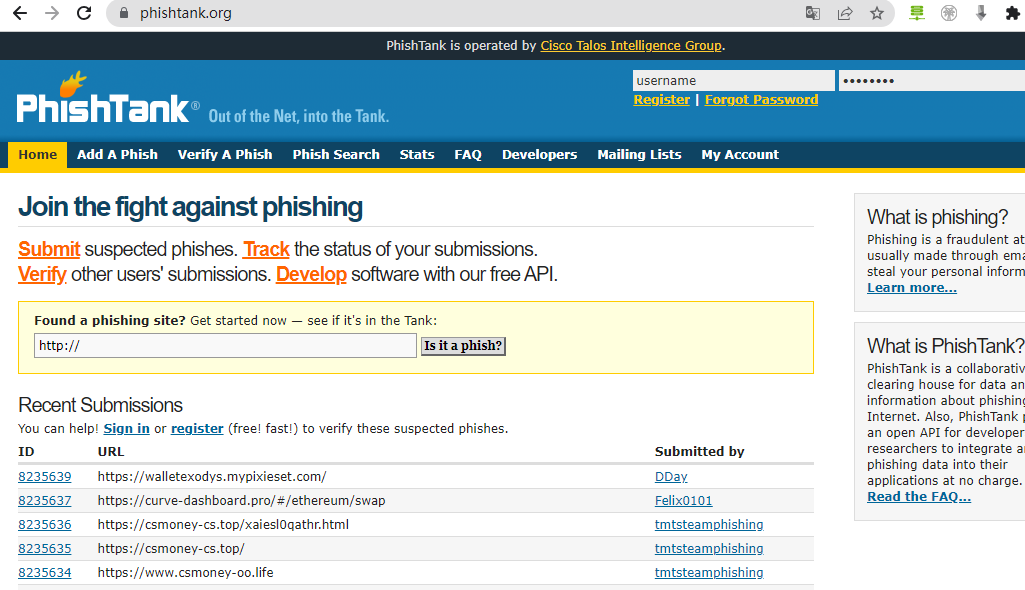Select URL text csmoney-cs.top/xaiesl0qathr.html
Image resolution: width=1025 pixels, height=590 pixels.
point(223,525)
